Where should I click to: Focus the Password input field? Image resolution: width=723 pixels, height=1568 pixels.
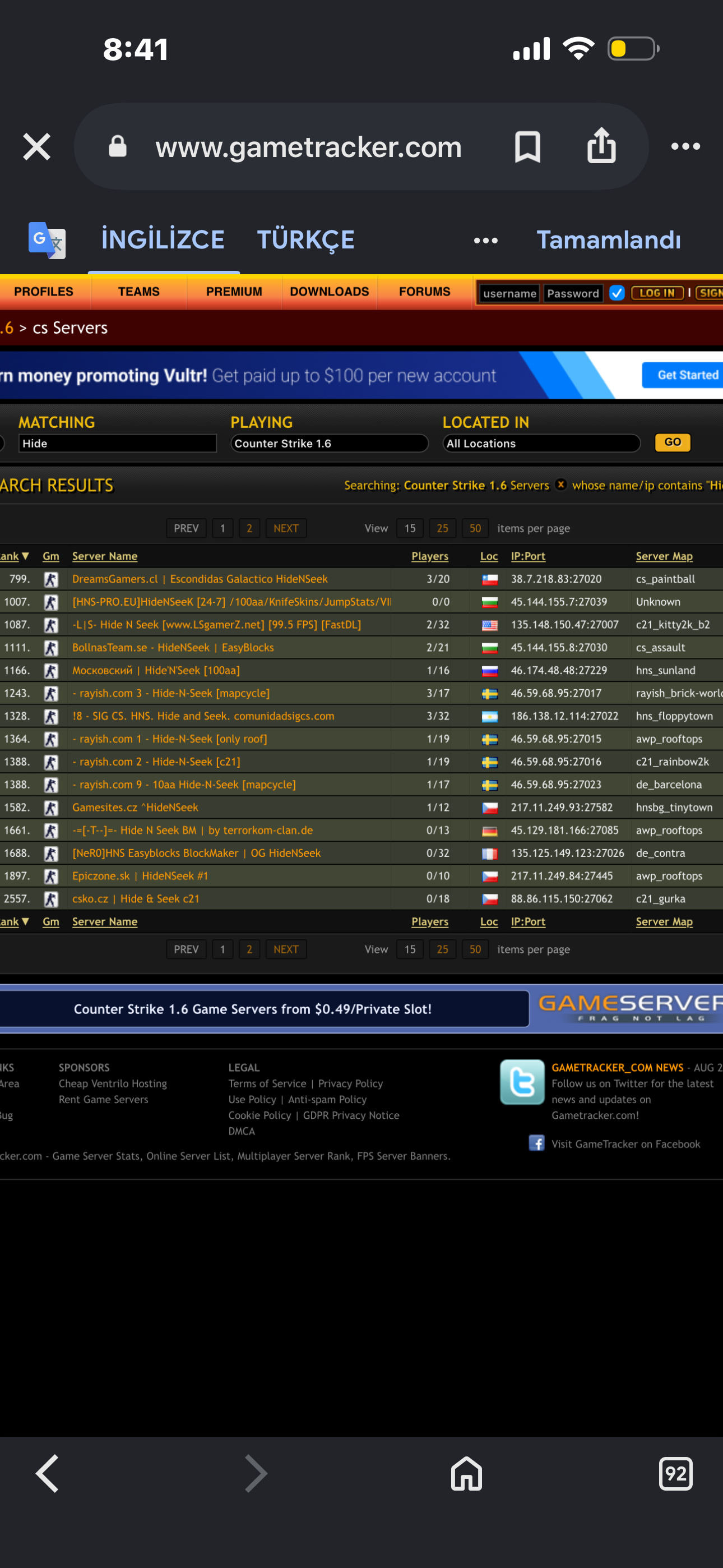tap(573, 293)
